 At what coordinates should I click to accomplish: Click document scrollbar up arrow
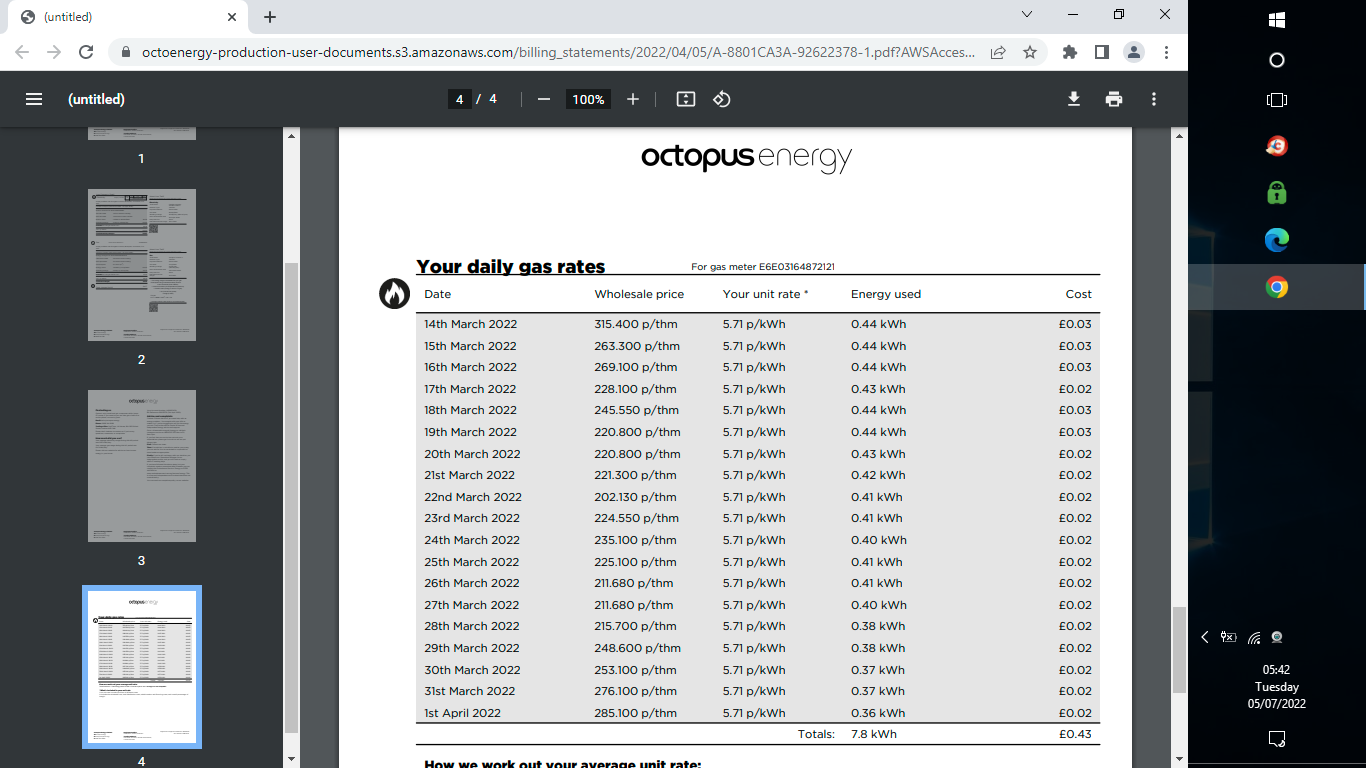tap(1180, 135)
